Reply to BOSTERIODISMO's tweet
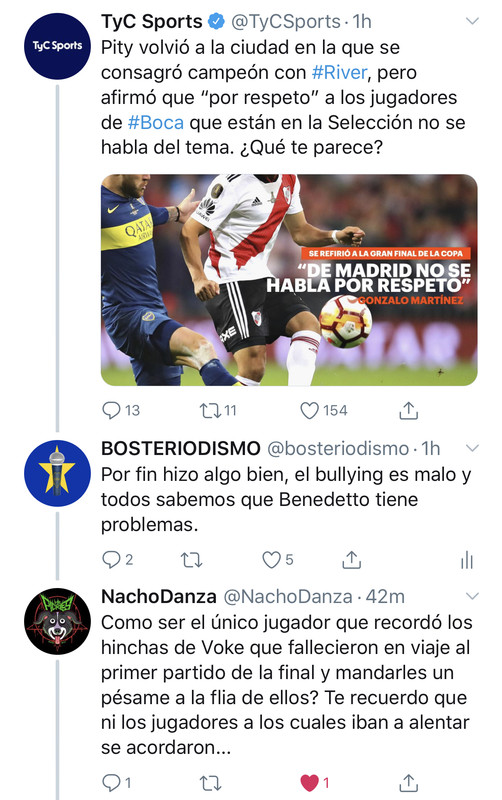This screenshot has height=800, width=502. click(111, 560)
